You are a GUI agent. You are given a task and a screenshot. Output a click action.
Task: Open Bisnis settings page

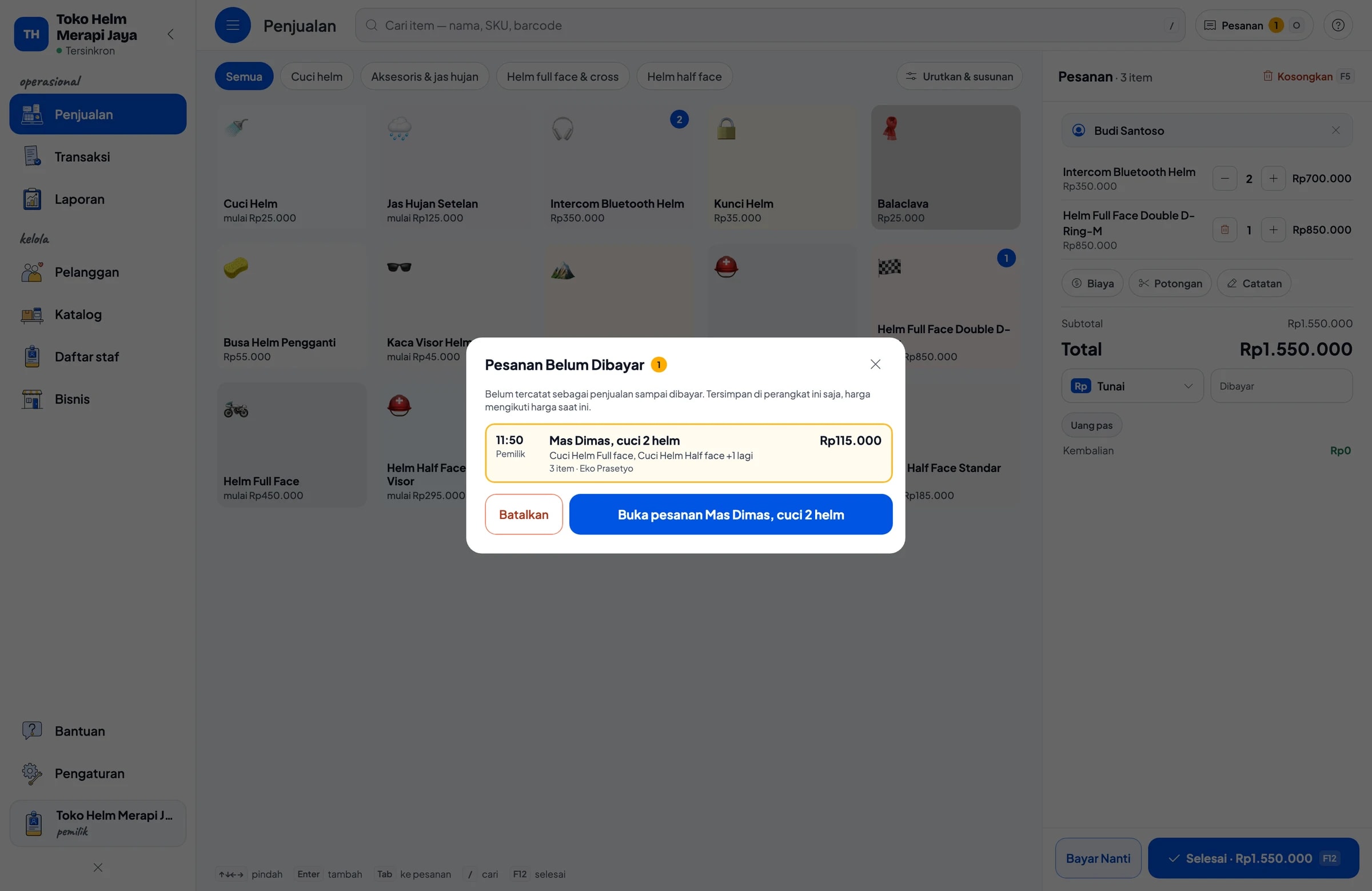coord(98,399)
